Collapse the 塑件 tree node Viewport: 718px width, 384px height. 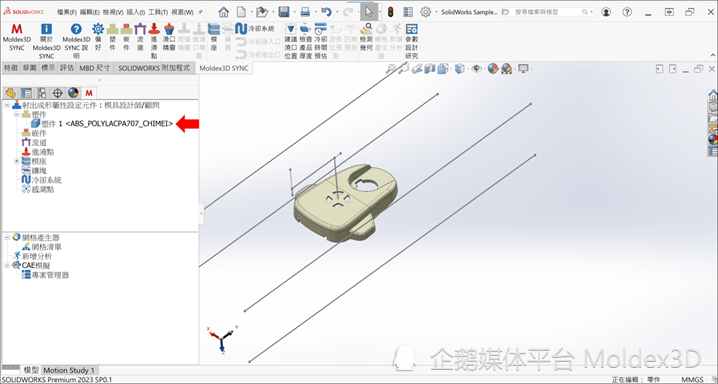point(16,114)
